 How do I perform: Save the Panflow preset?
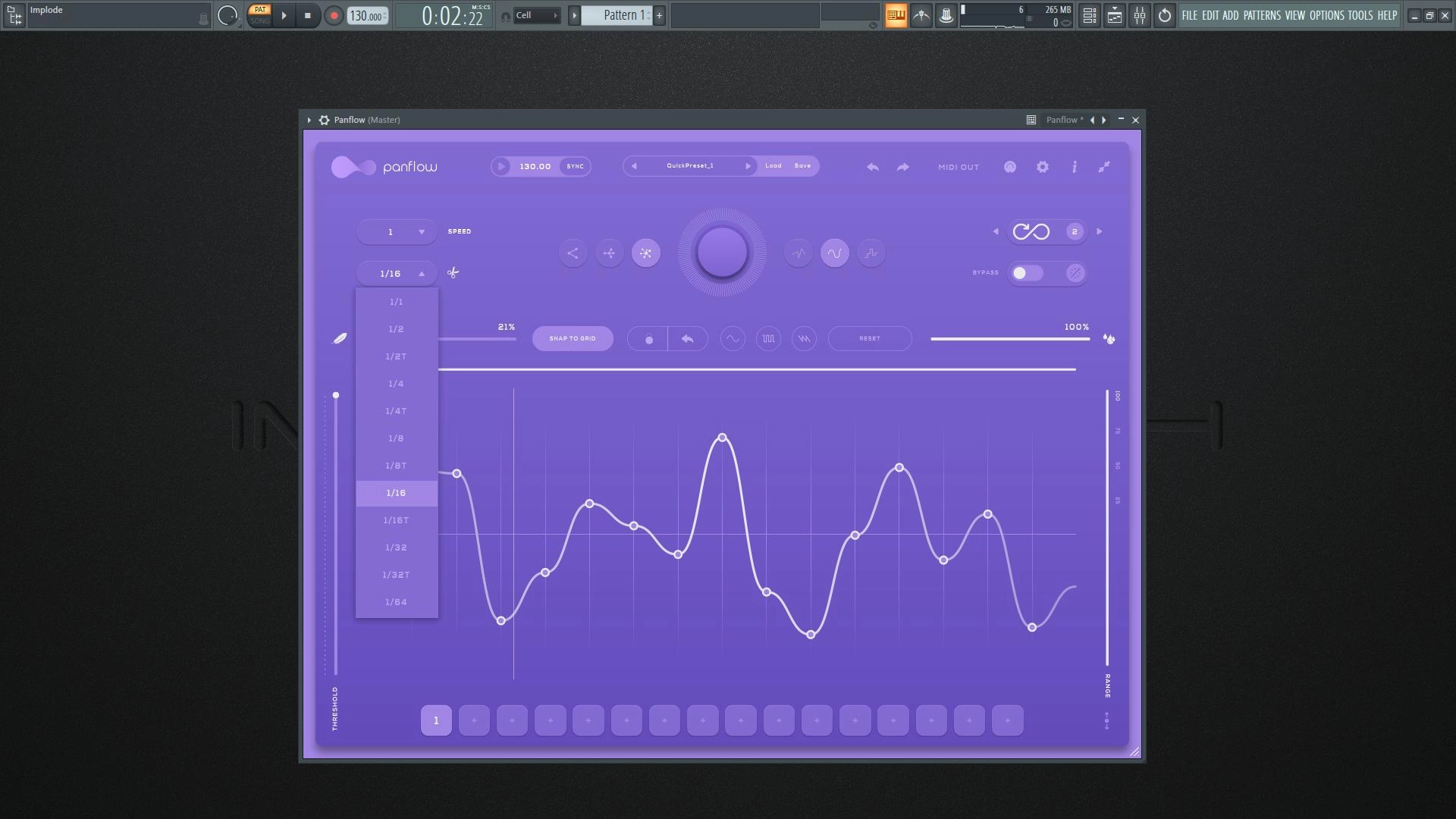coord(802,166)
